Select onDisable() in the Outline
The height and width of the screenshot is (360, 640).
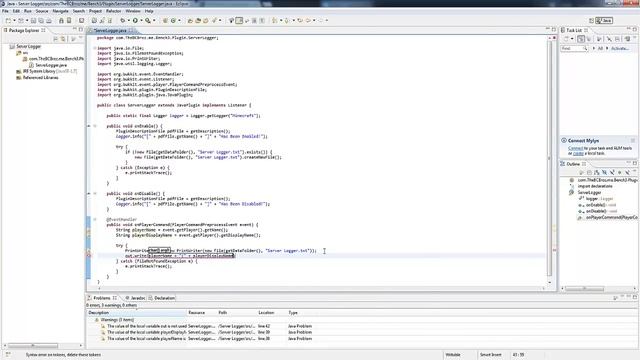click(598, 211)
